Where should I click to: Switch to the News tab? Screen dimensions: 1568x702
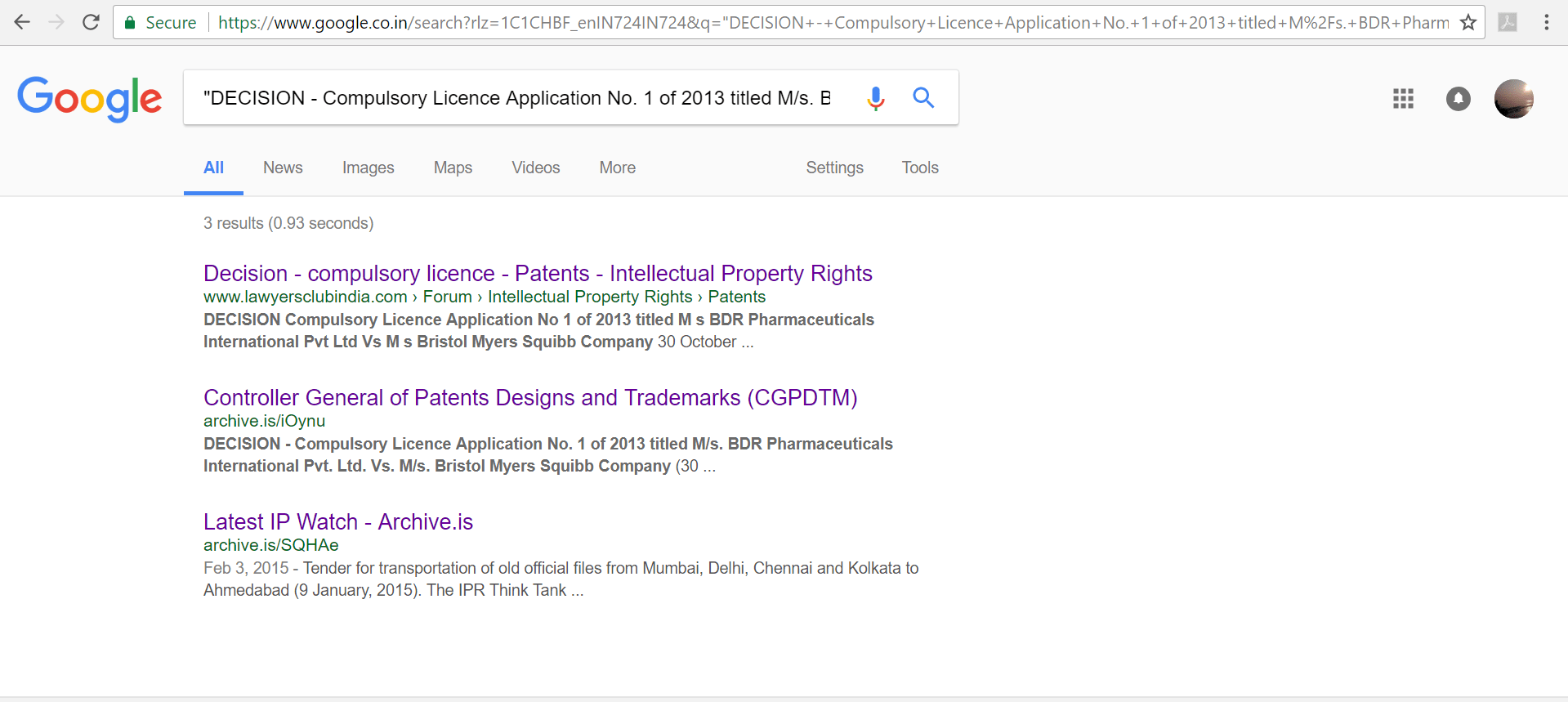click(x=283, y=168)
